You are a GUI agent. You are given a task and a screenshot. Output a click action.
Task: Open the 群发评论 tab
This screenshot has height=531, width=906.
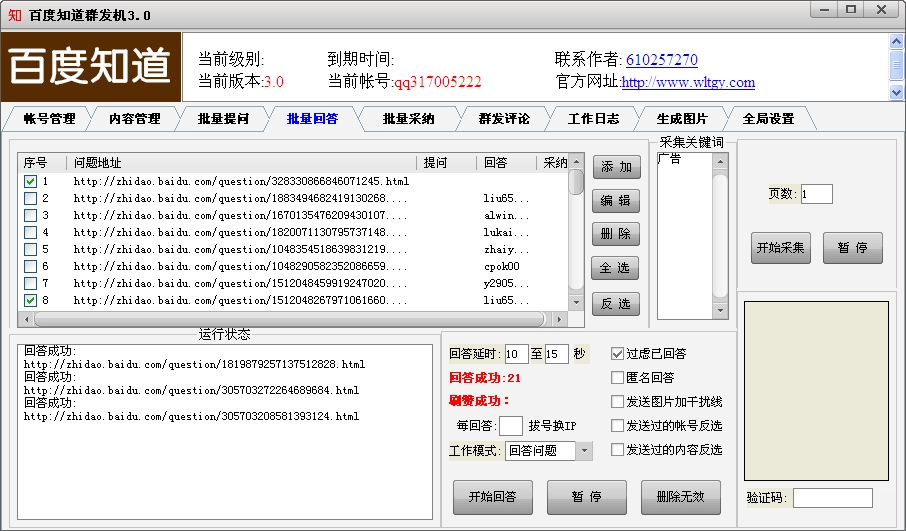click(x=504, y=119)
